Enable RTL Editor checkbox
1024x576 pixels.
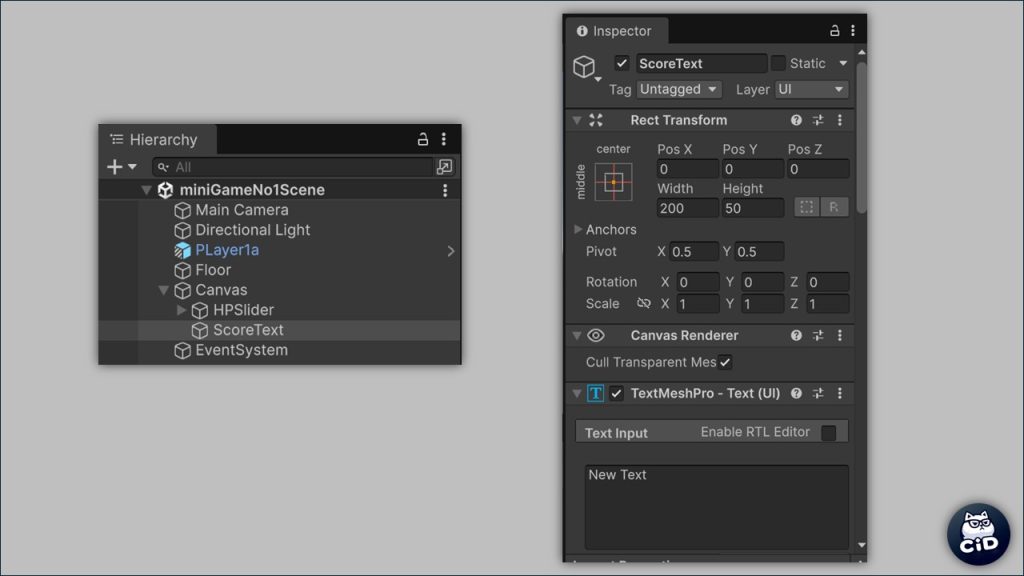(828, 433)
